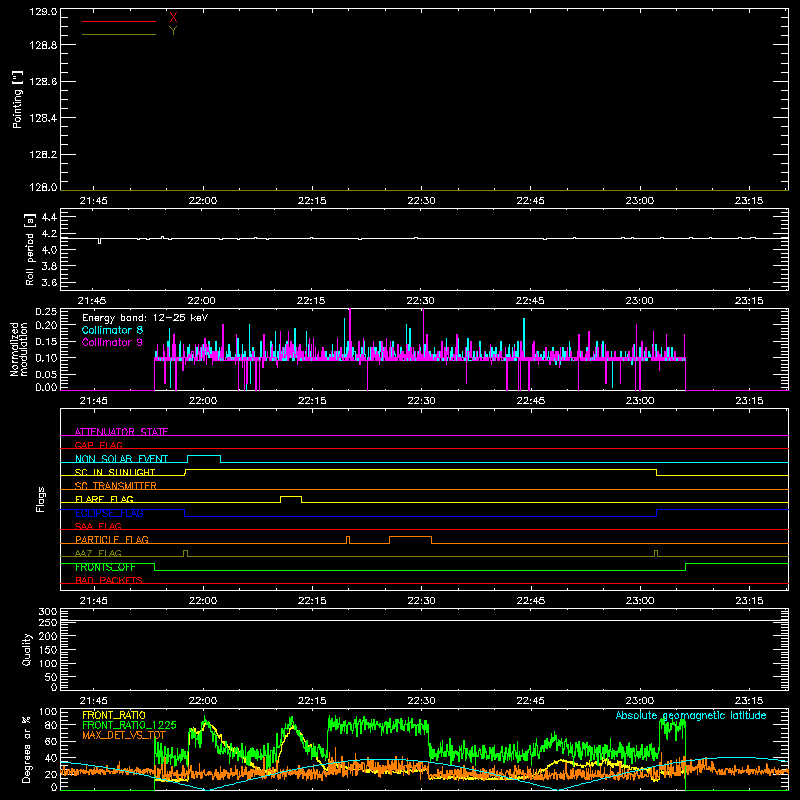Click the FLARE_FLAG label
The height and width of the screenshot is (800, 800).
pyautogui.click(x=104, y=499)
